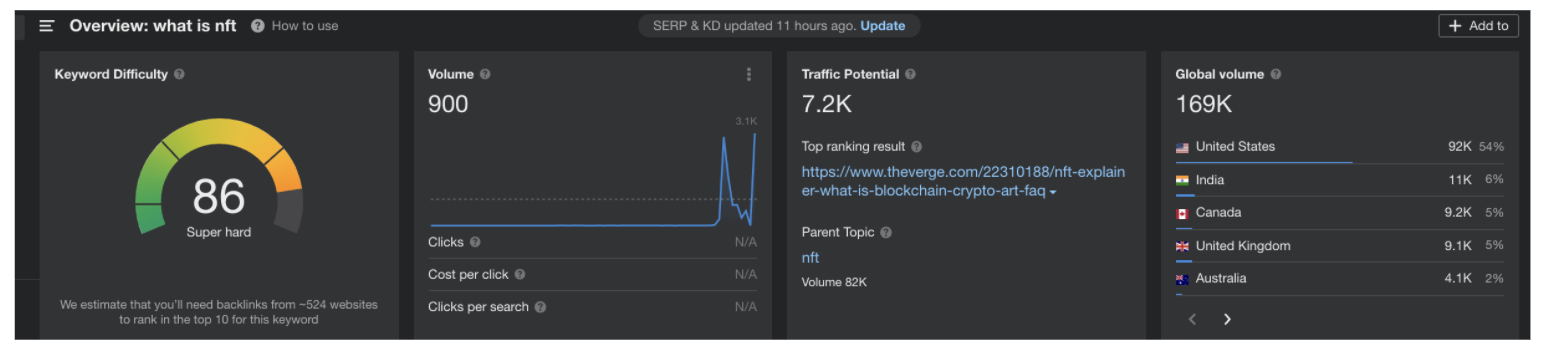Open theverge.com top ranking result link
The width and height of the screenshot is (1560, 360).
point(963,181)
